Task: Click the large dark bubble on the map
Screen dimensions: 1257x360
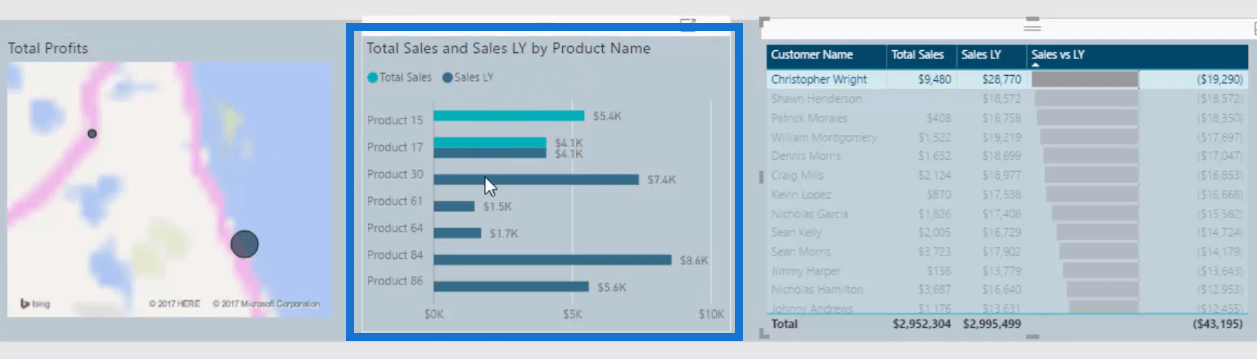Action: [x=244, y=243]
